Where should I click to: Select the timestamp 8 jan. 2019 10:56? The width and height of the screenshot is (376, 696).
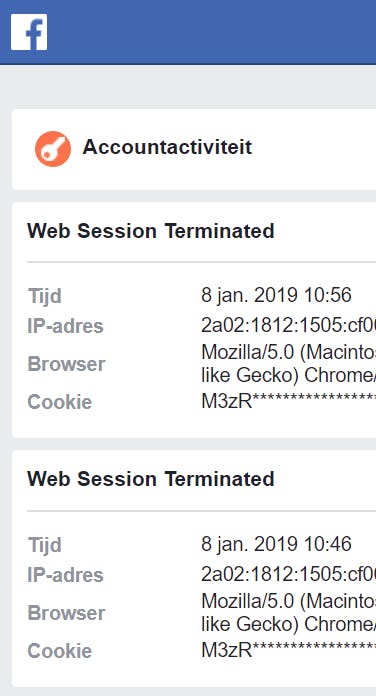pyautogui.click(x=276, y=295)
